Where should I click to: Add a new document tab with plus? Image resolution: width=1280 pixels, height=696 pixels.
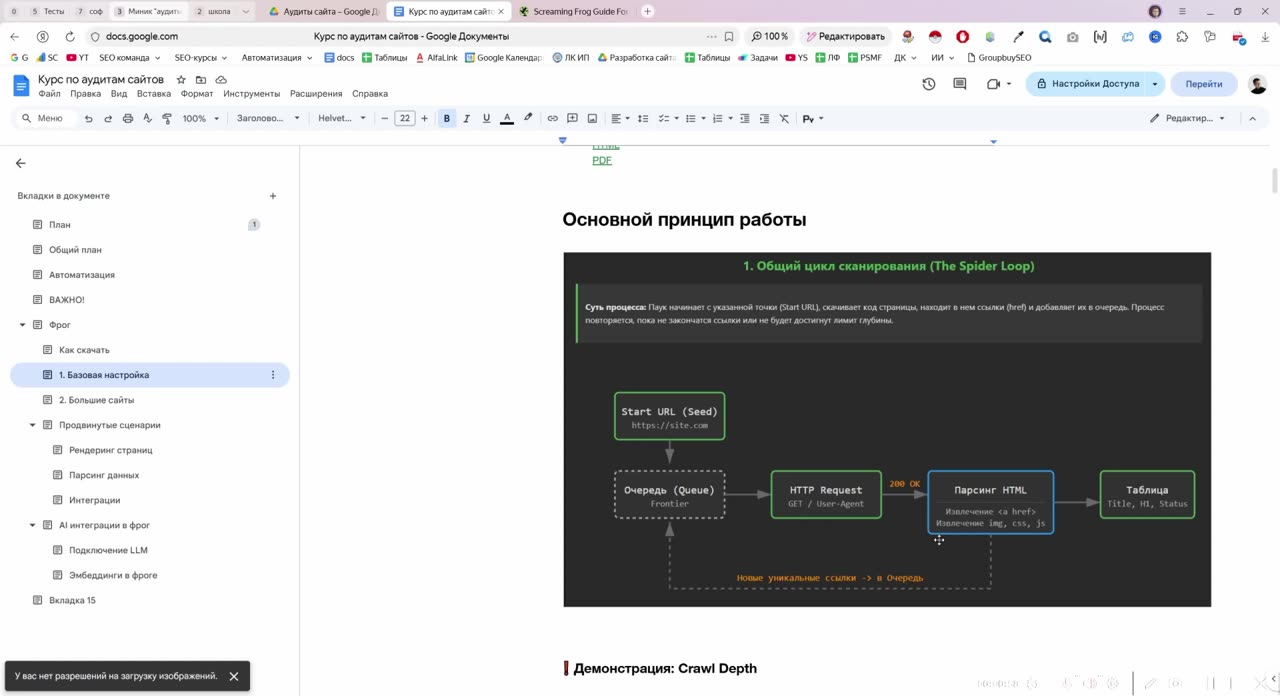click(273, 196)
